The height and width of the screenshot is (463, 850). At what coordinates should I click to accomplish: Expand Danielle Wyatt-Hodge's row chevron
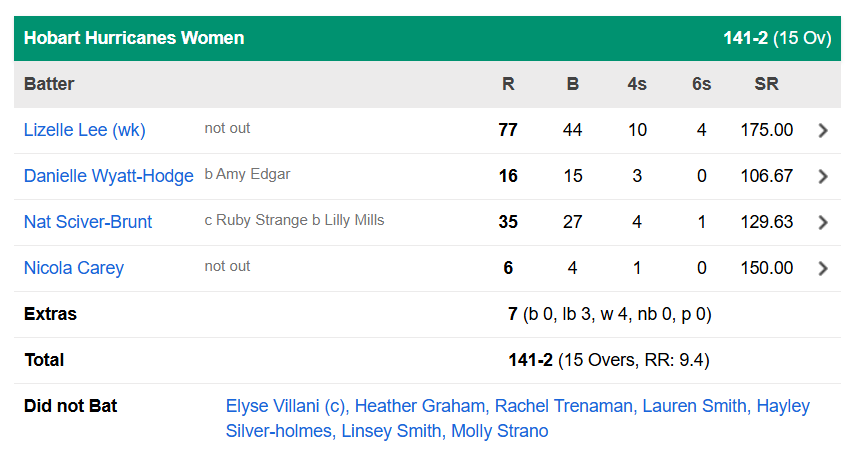click(x=823, y=176)
